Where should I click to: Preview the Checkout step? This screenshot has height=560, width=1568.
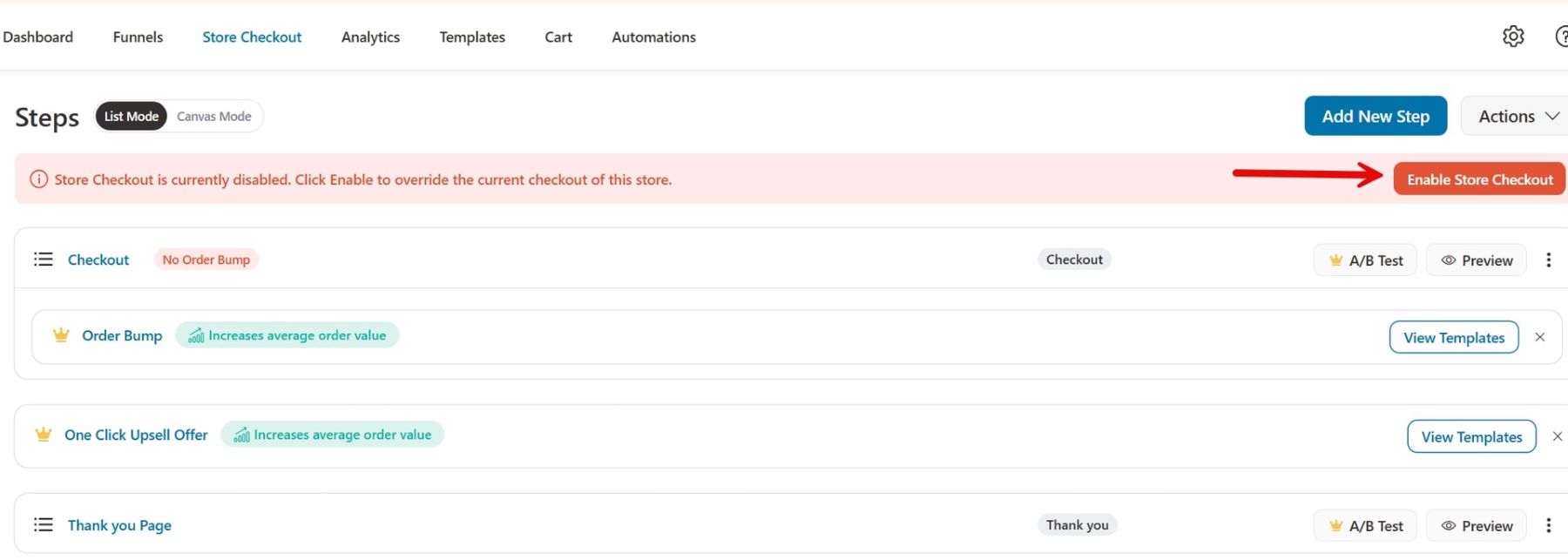1477,260
